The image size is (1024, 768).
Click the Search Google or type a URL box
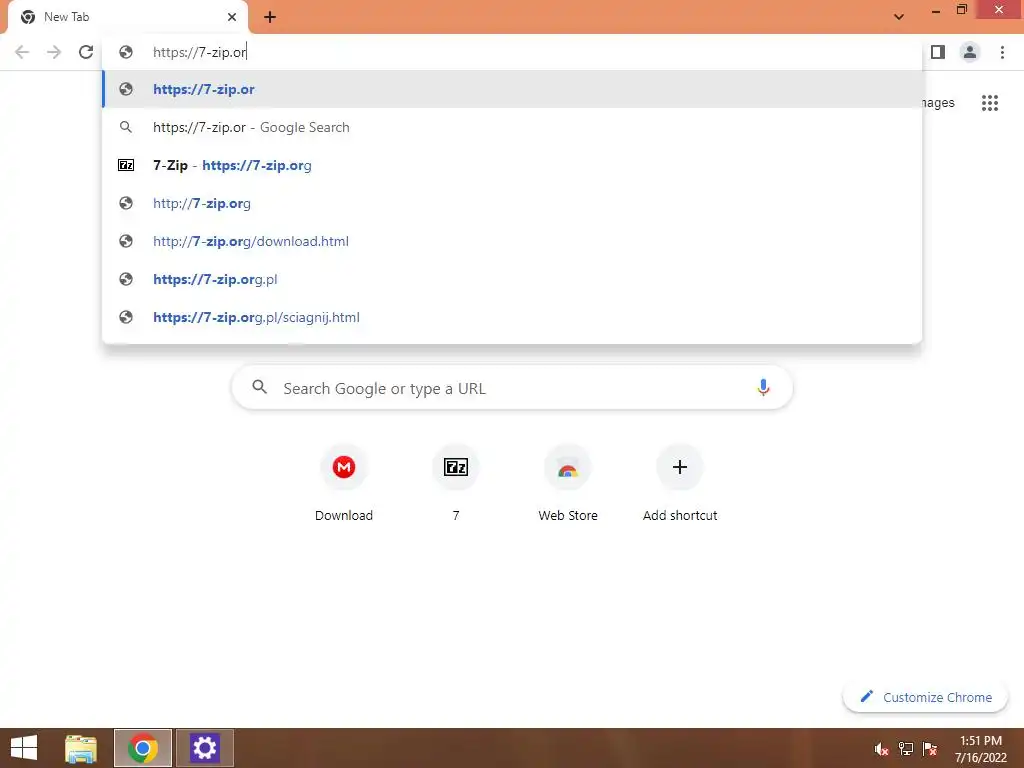pos(512,388)
